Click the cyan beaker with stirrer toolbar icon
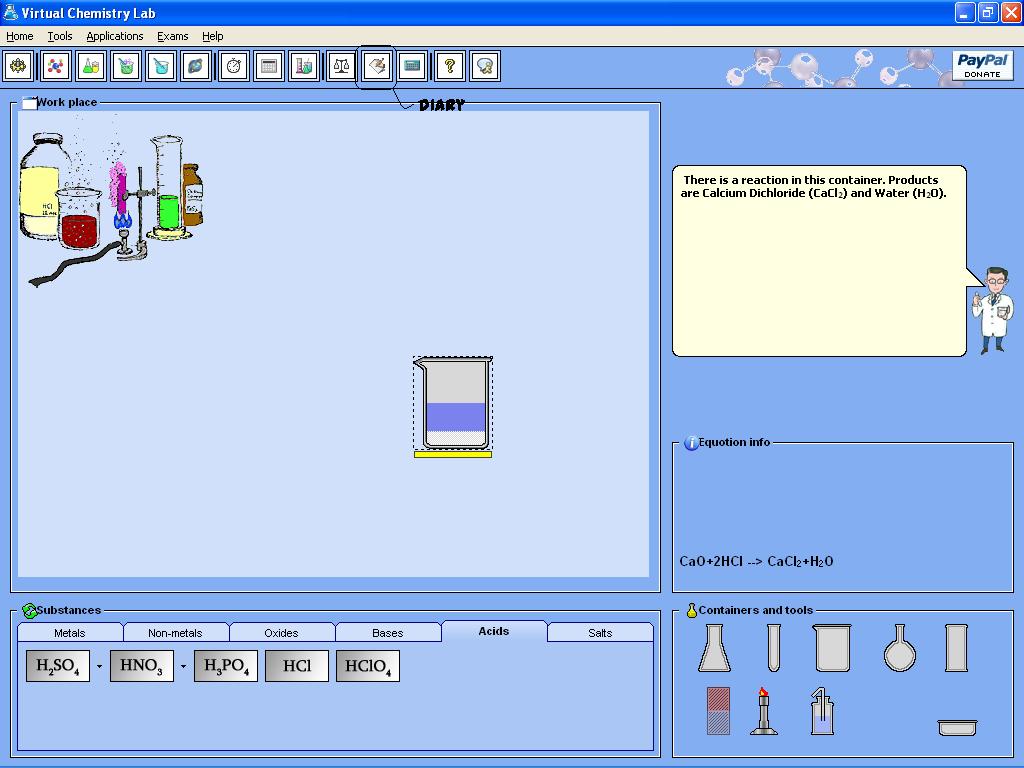 (161, 66)
